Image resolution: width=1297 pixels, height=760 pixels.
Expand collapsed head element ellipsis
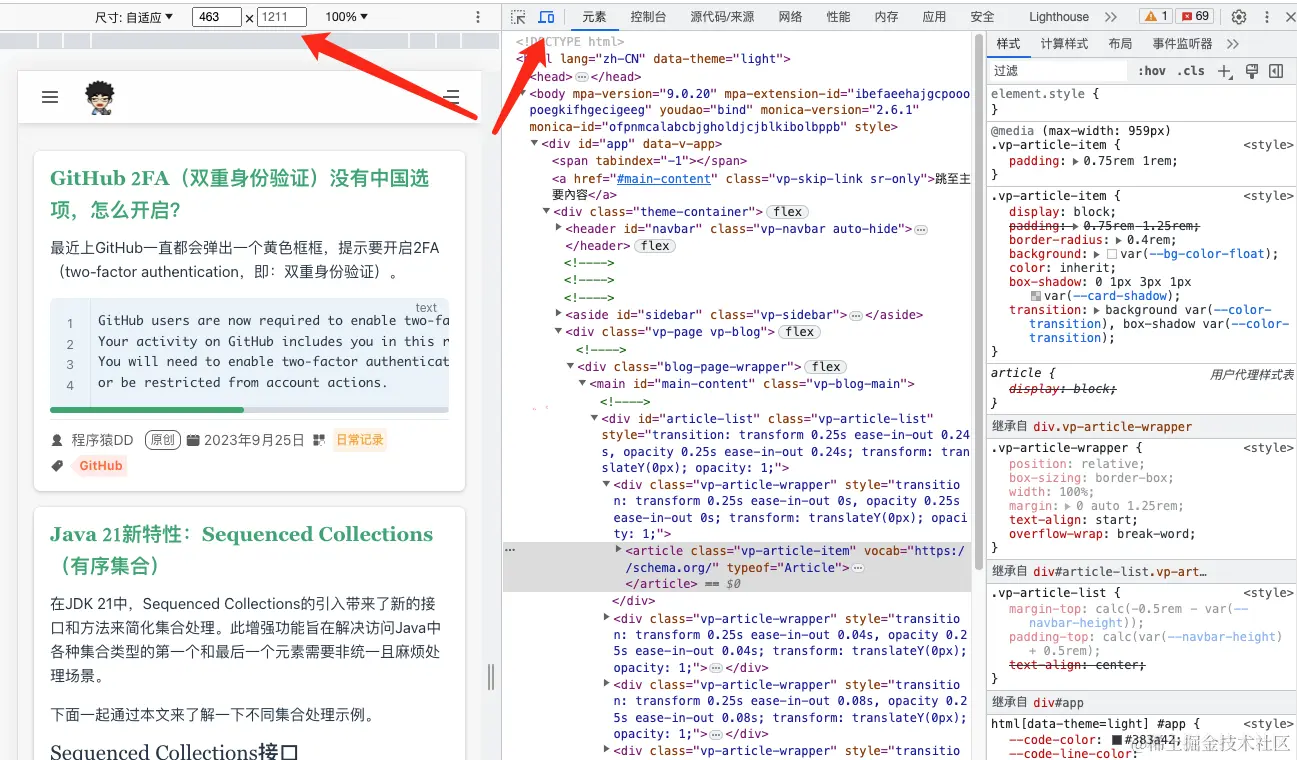tap(582, 77)
